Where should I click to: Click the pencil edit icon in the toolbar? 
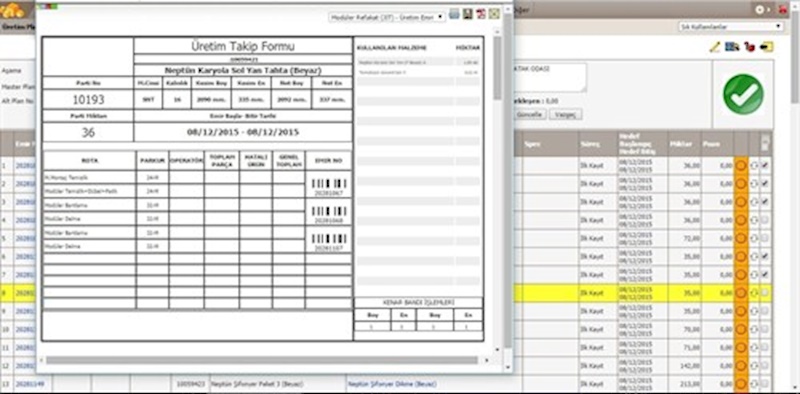(715, 47)
